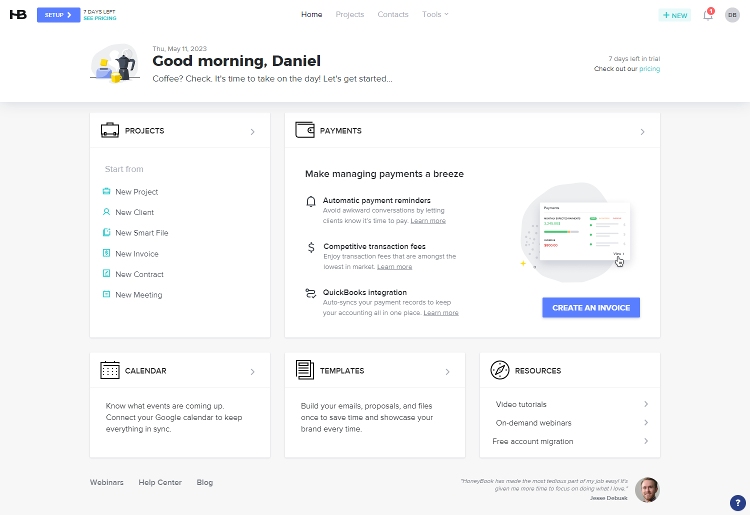The image size is (750, 515).
Task: Expand the Projects panel chevron
Action: (252, 132)
